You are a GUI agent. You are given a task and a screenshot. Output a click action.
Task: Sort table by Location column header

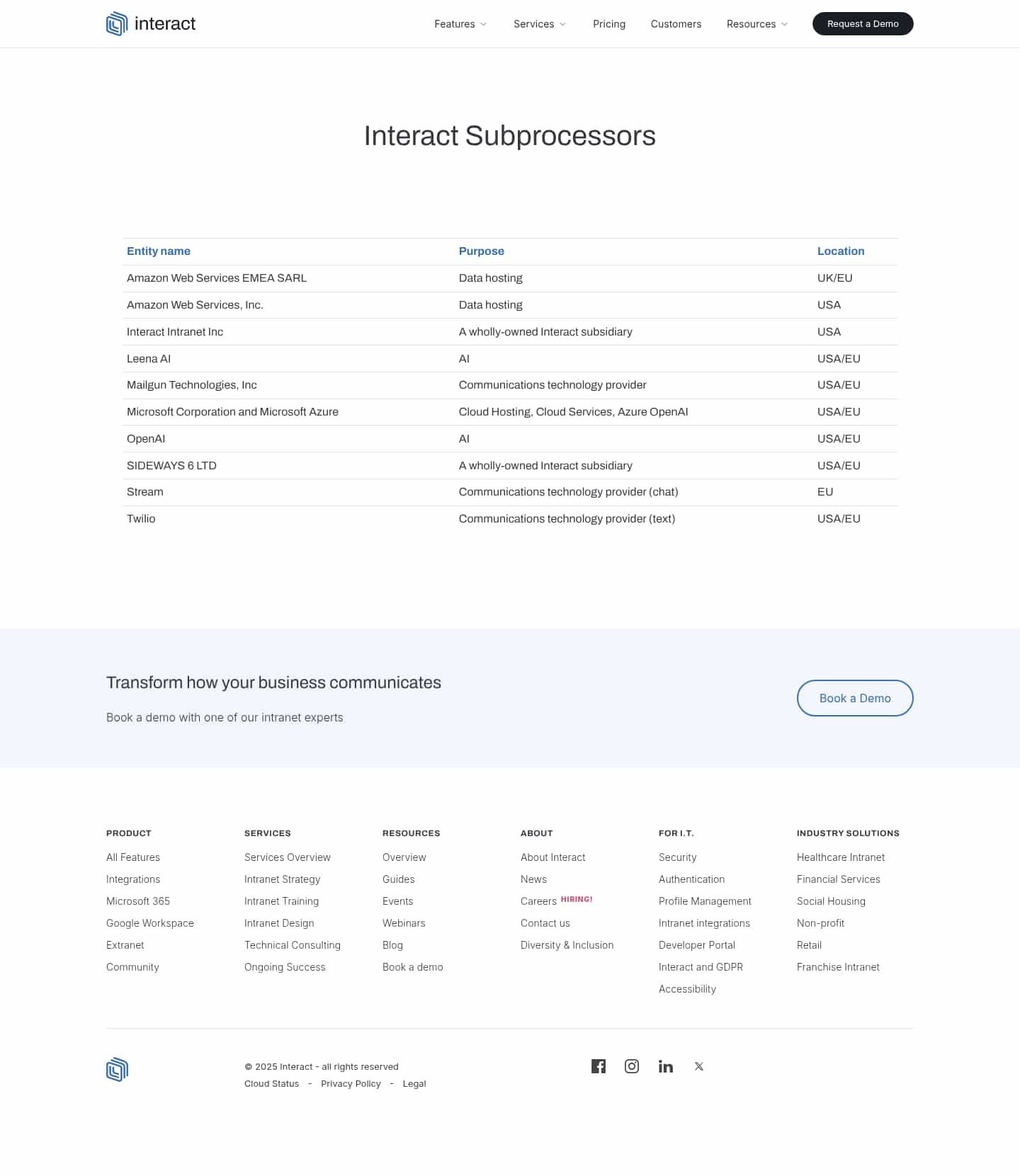[841, 251]
